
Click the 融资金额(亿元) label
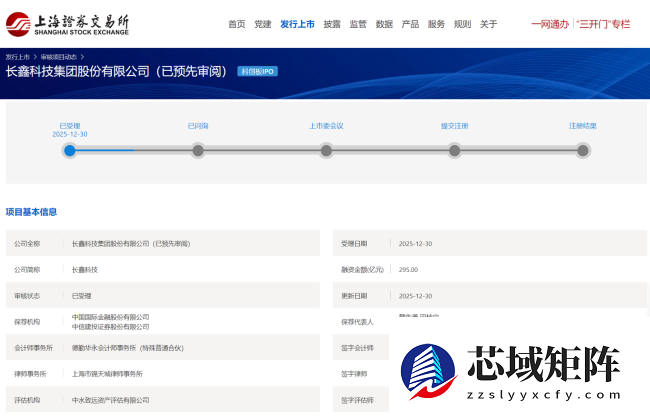point(362,270)
